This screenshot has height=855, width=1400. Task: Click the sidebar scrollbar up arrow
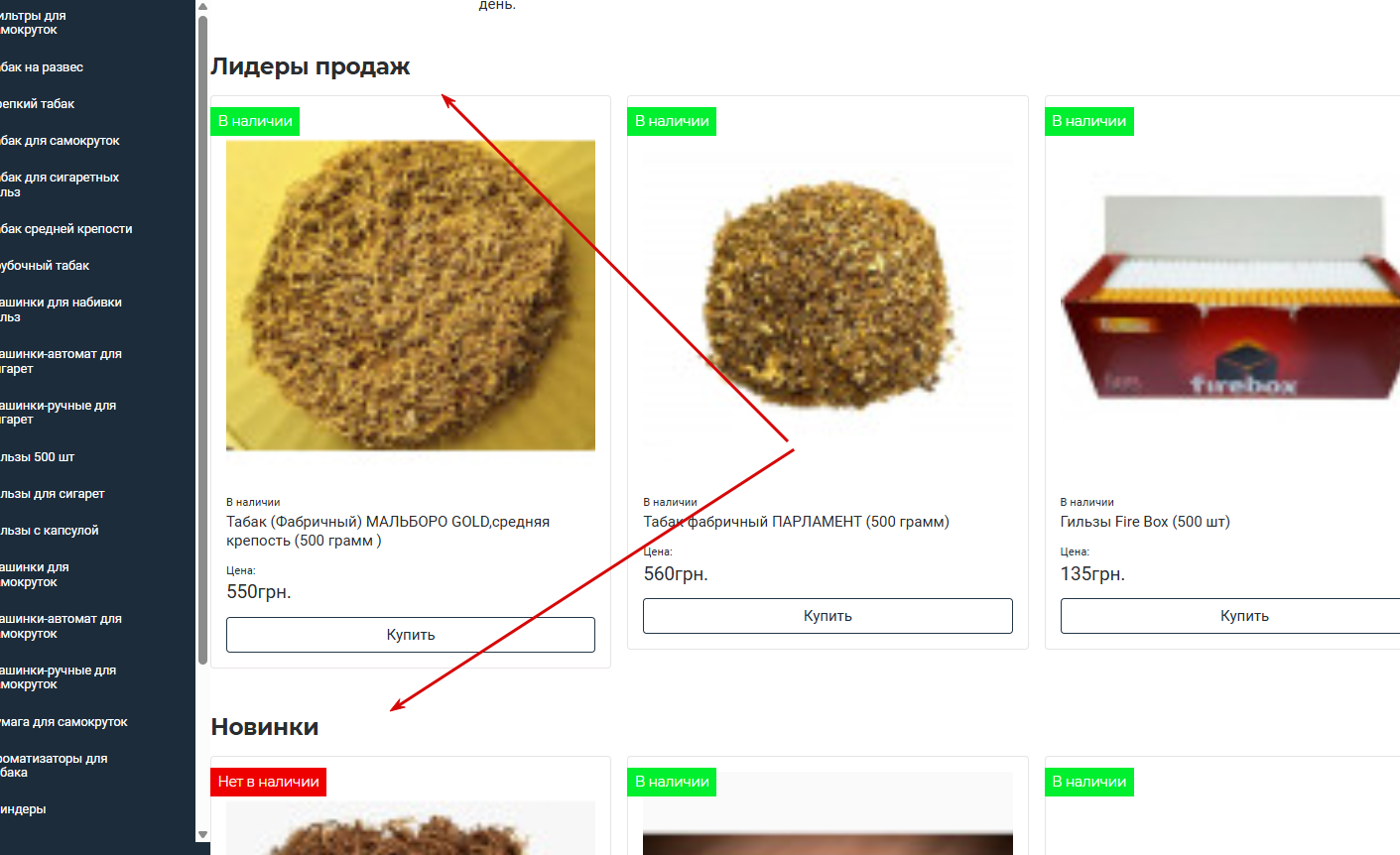(203, 7)
